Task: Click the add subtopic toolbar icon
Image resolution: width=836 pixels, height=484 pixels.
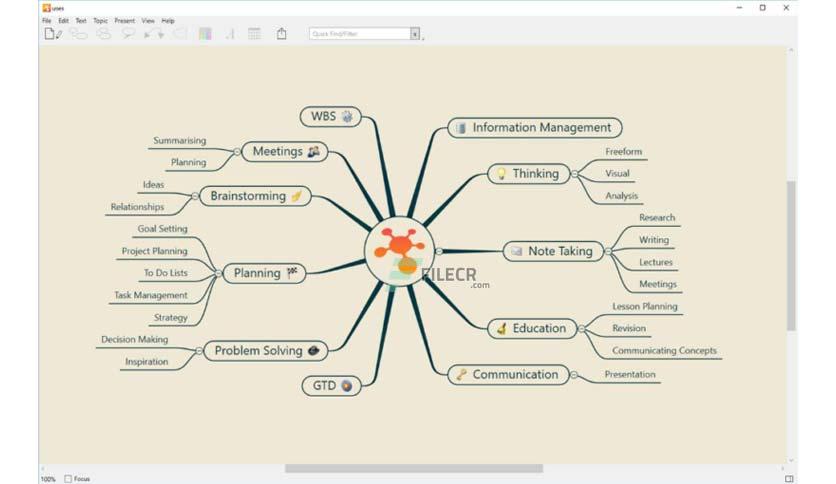Action: point(78,34)
